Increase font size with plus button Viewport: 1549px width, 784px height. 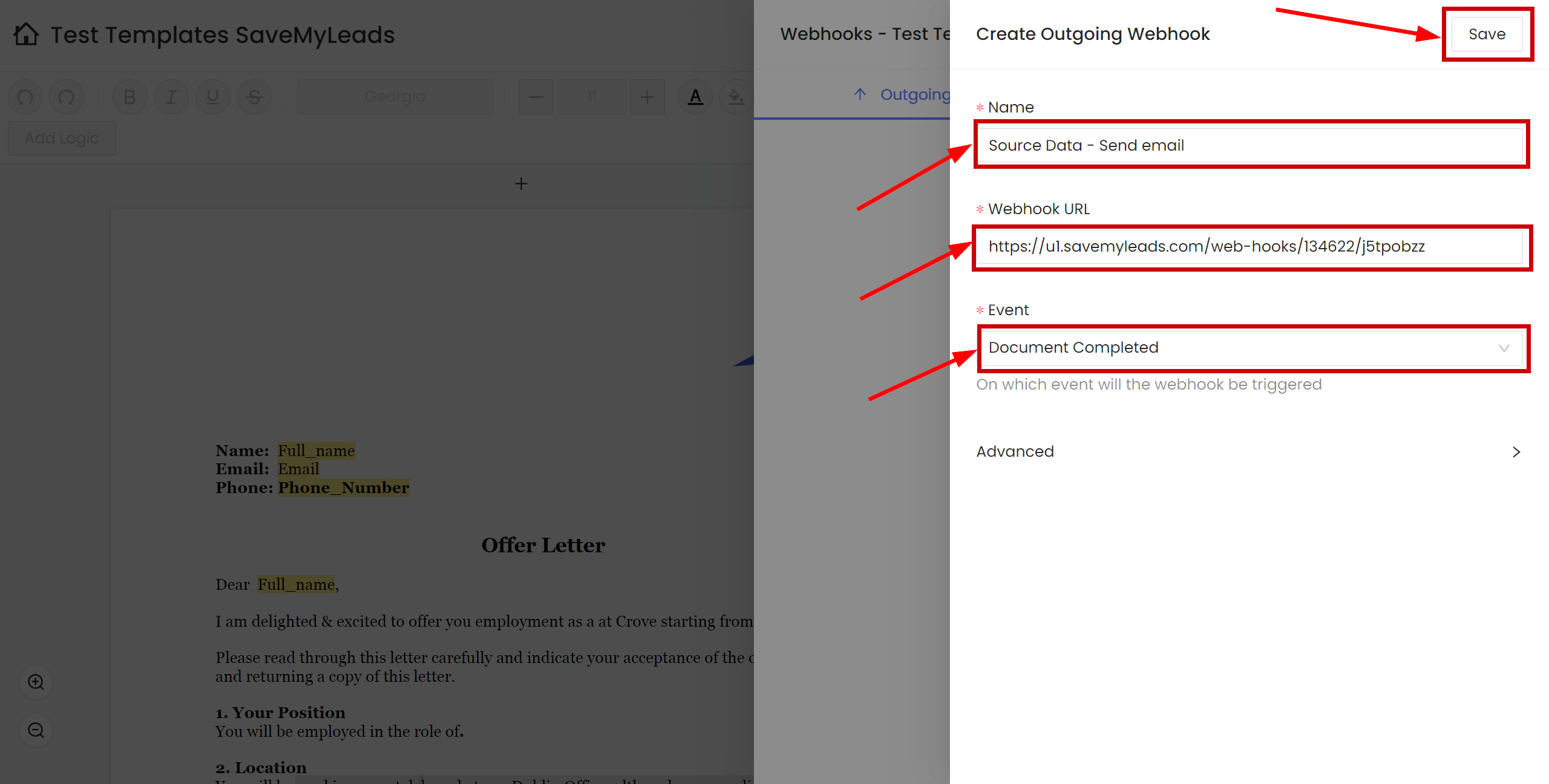tap(647, 97)
